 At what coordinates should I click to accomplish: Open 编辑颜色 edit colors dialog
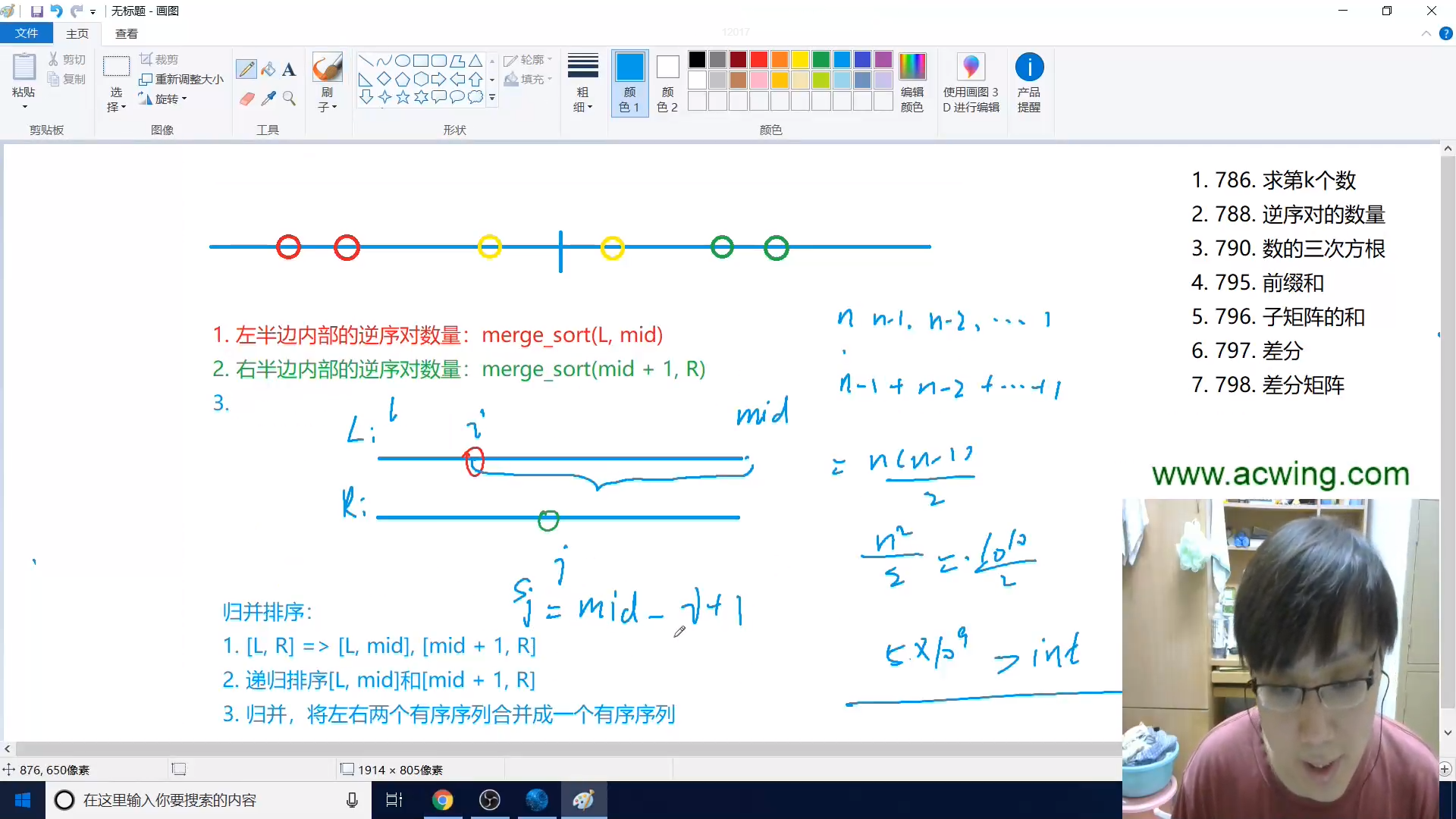(912, 83)
